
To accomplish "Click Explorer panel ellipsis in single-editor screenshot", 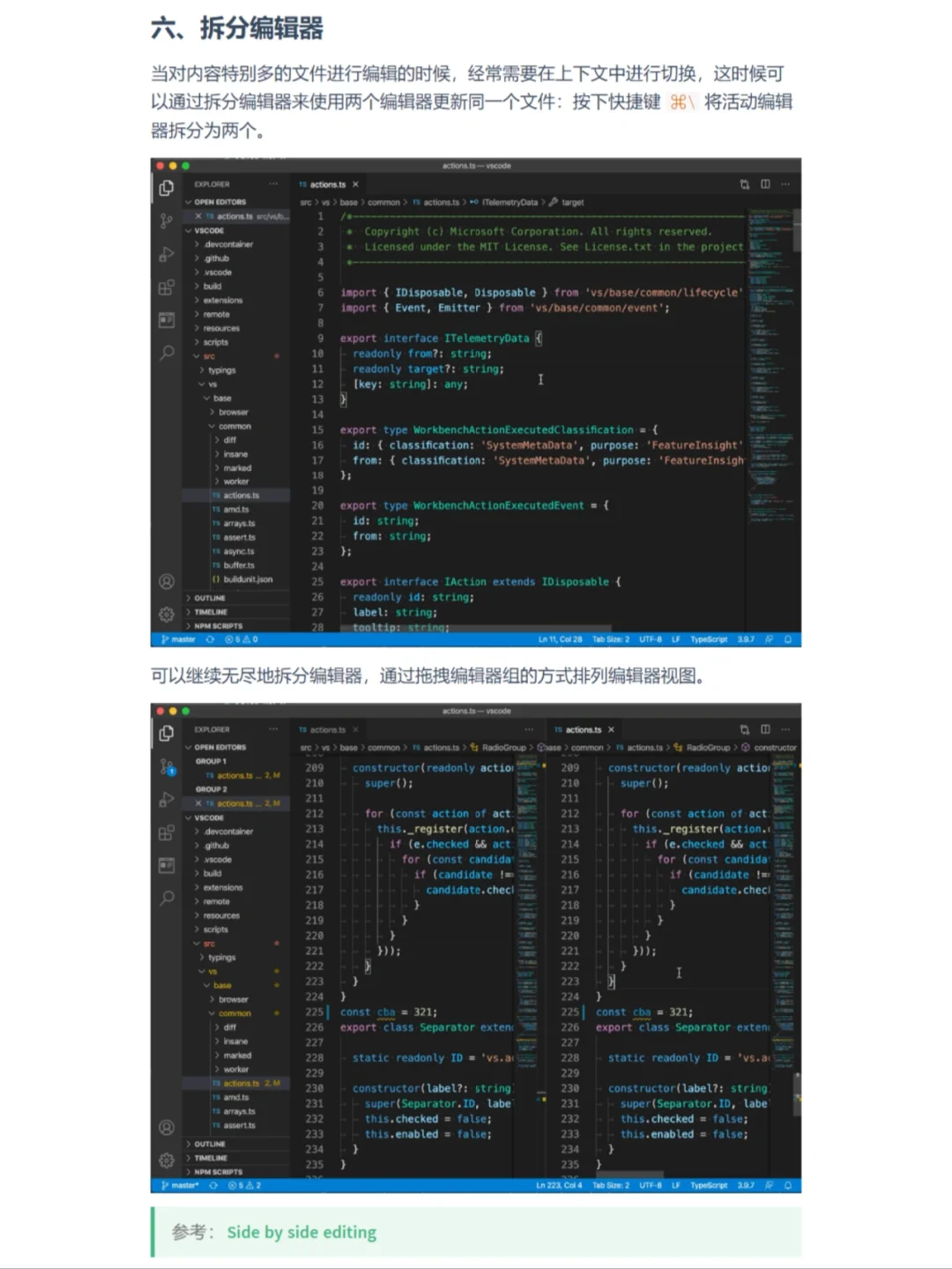I will (x=273, y=184).
